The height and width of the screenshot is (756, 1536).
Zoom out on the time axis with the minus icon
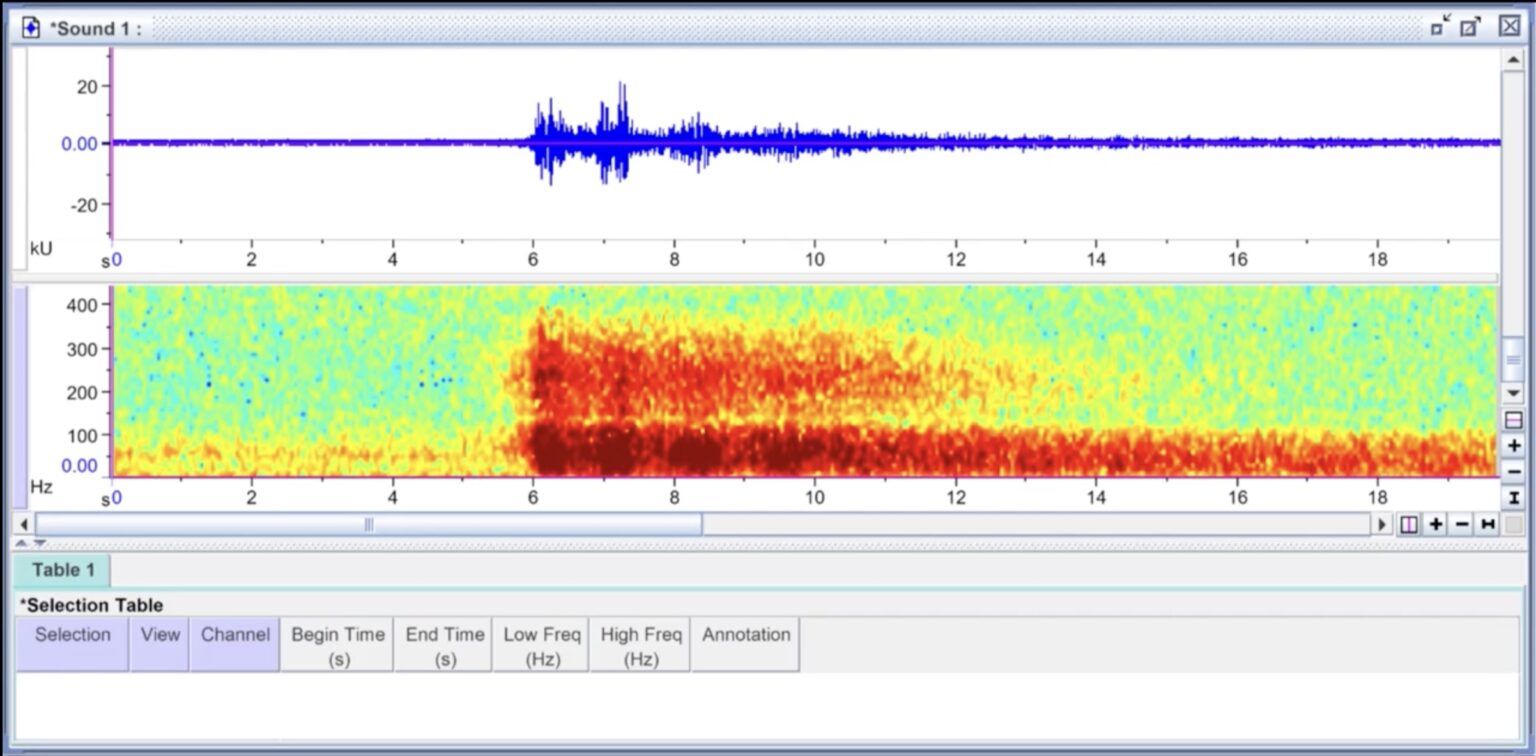(x=1463, y=523)
